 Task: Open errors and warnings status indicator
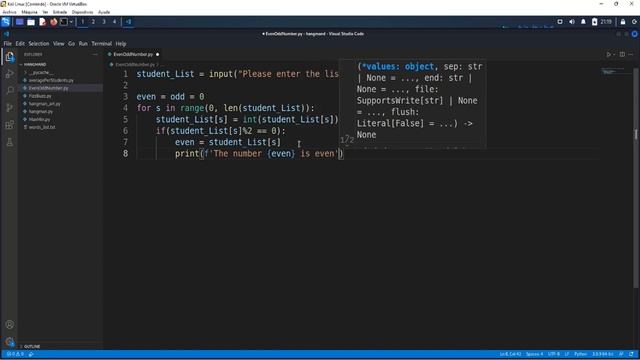pos(16,354)
